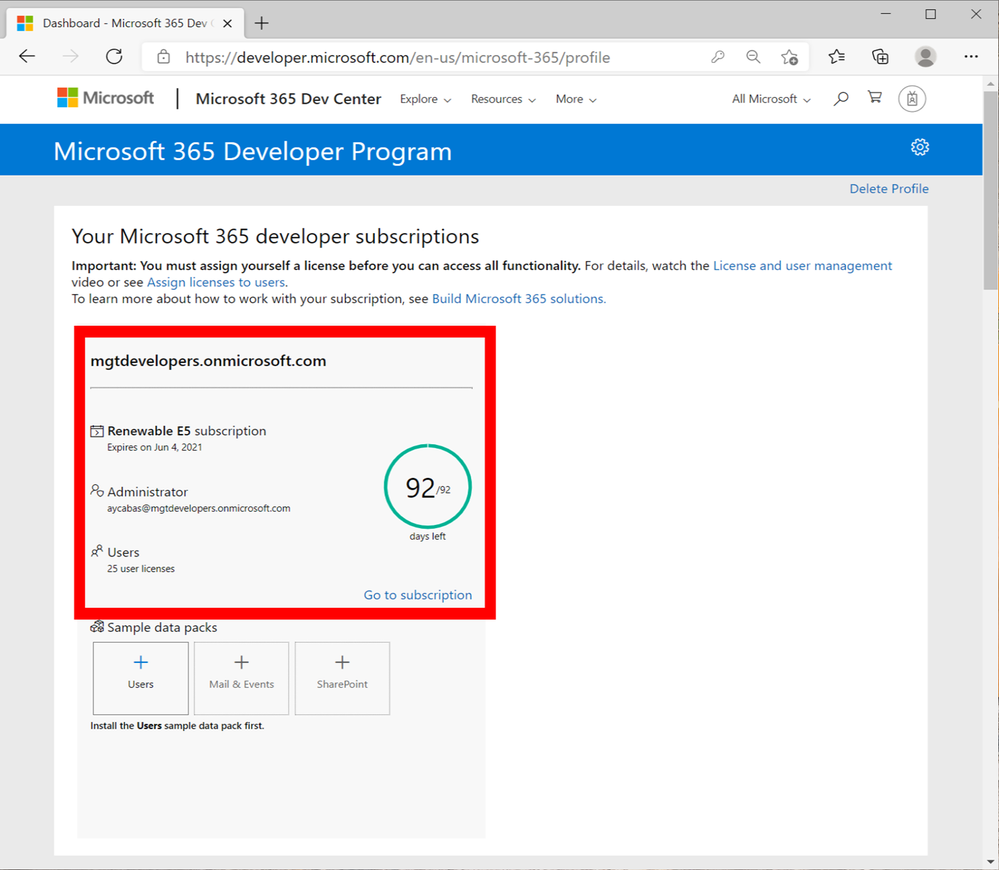Open the site search magnifier
This screenshot has height=870, width=999.
click(x=841, y=98)
